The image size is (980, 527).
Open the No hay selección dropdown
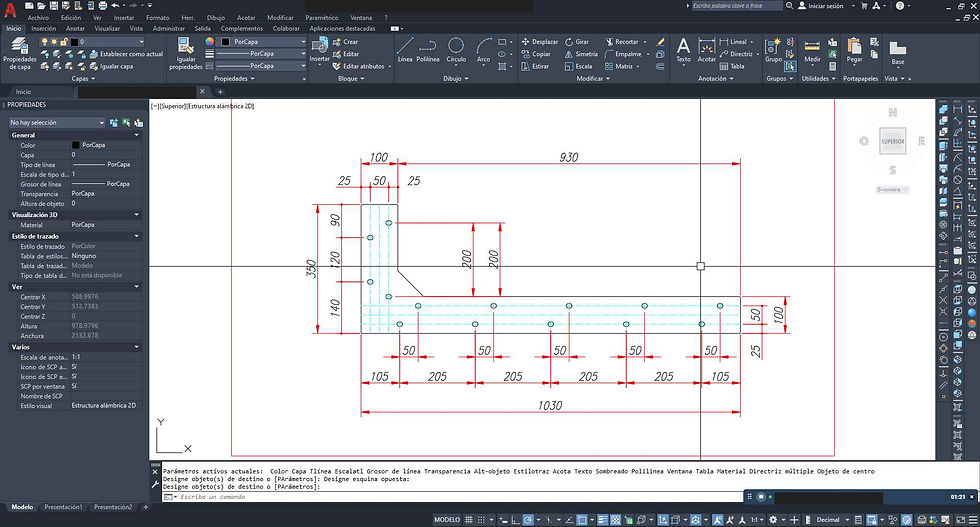(x=57, y=123)
